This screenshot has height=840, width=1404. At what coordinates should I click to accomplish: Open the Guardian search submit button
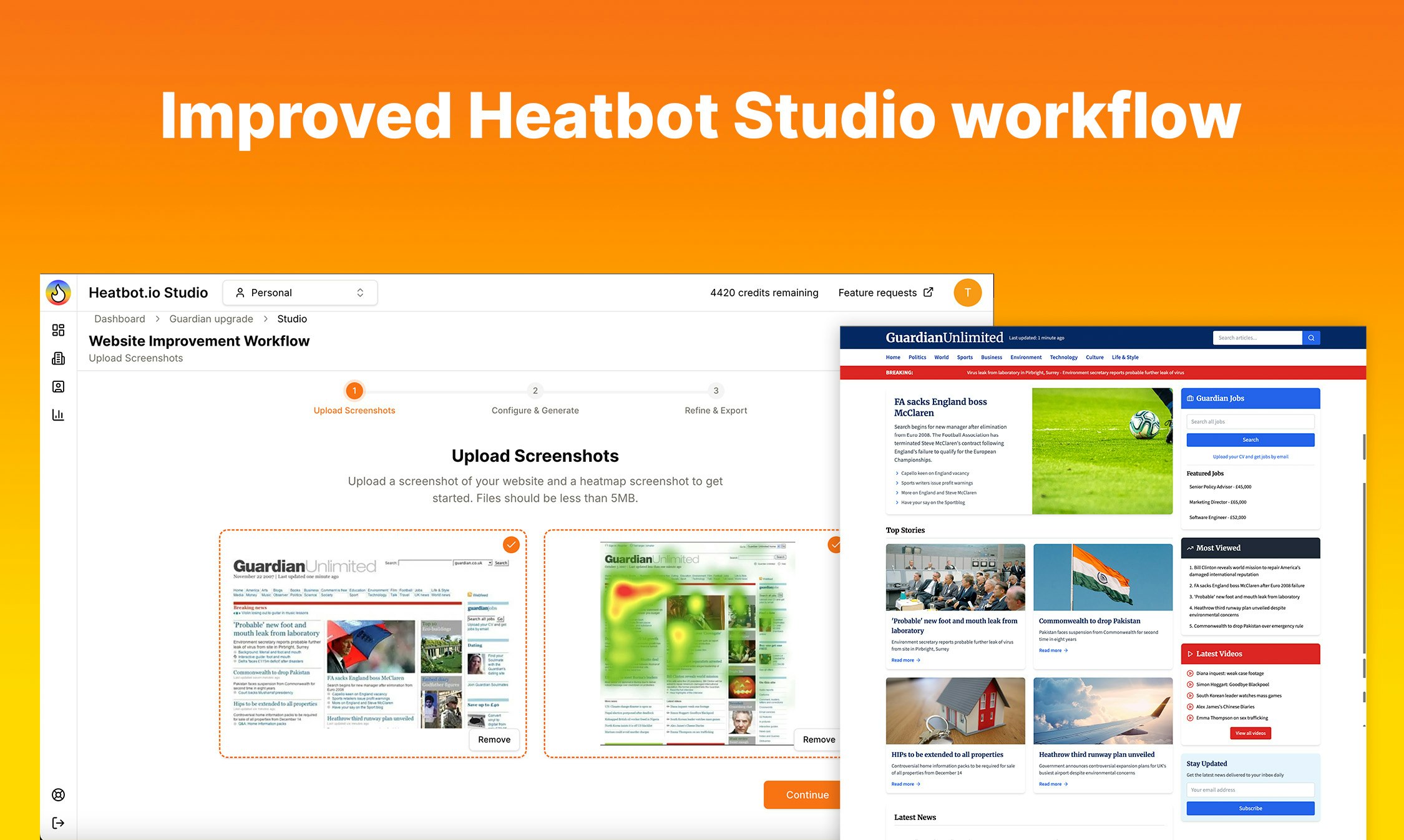point(1311,338)
